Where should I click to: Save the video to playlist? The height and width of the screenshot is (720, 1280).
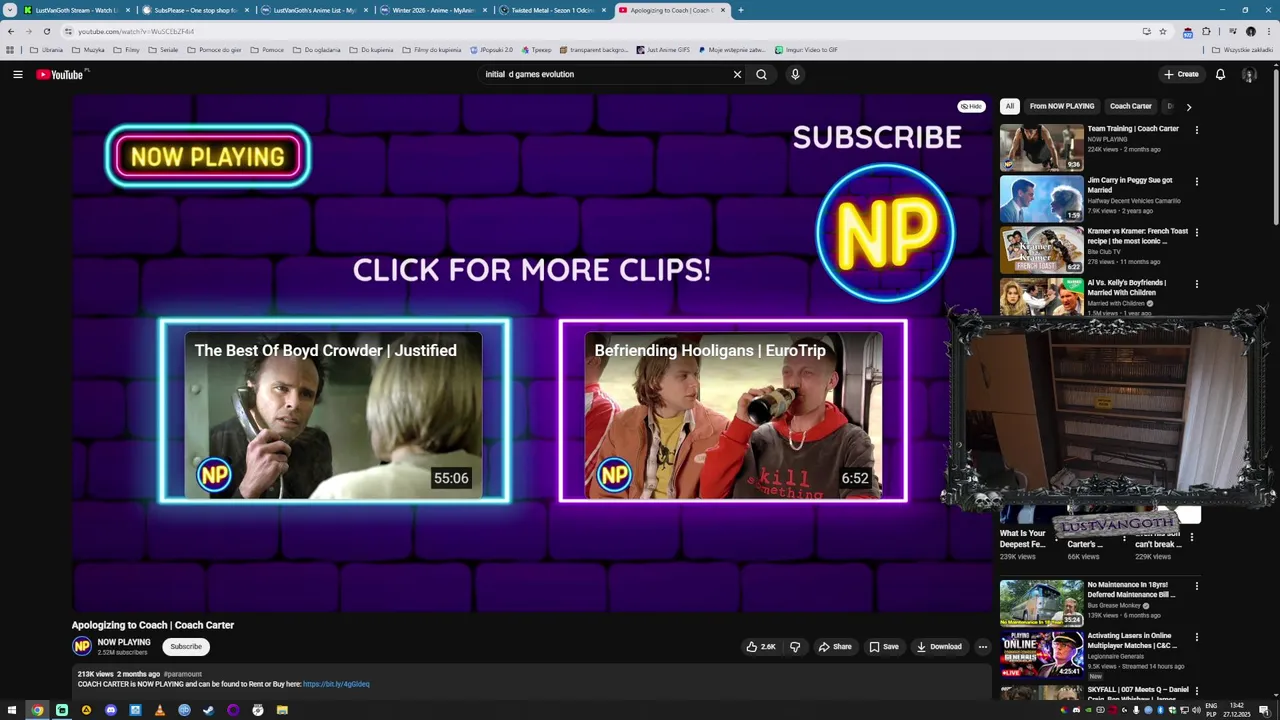(884, 647)
